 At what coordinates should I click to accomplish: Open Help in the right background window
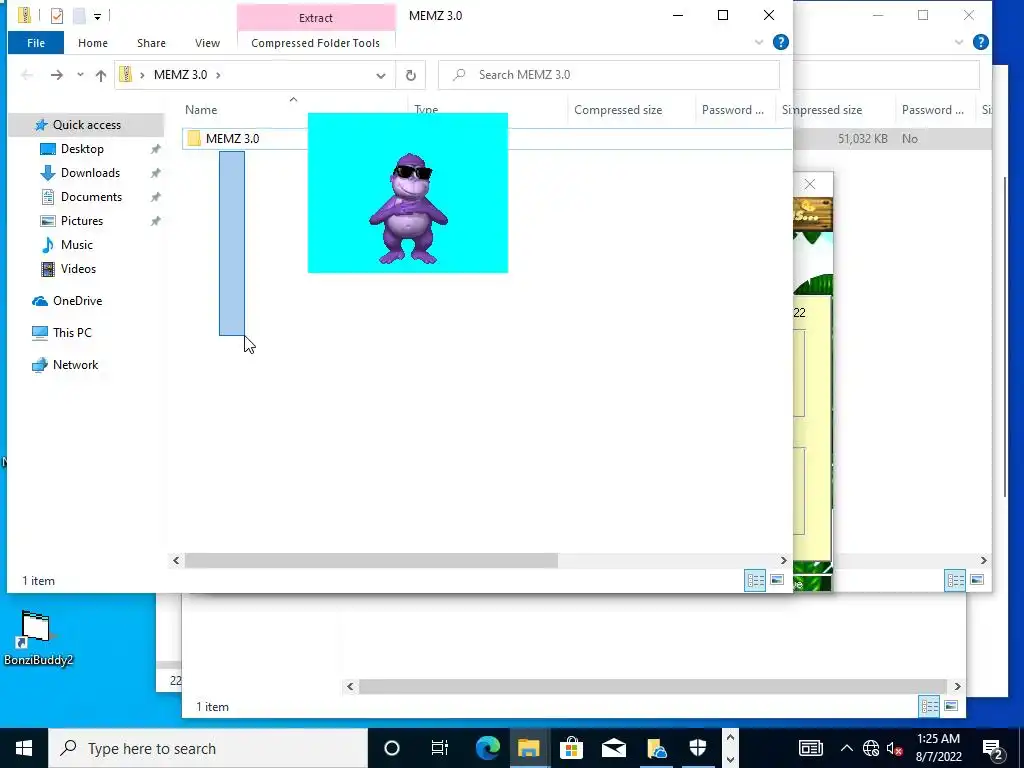(x=980, y=42)
